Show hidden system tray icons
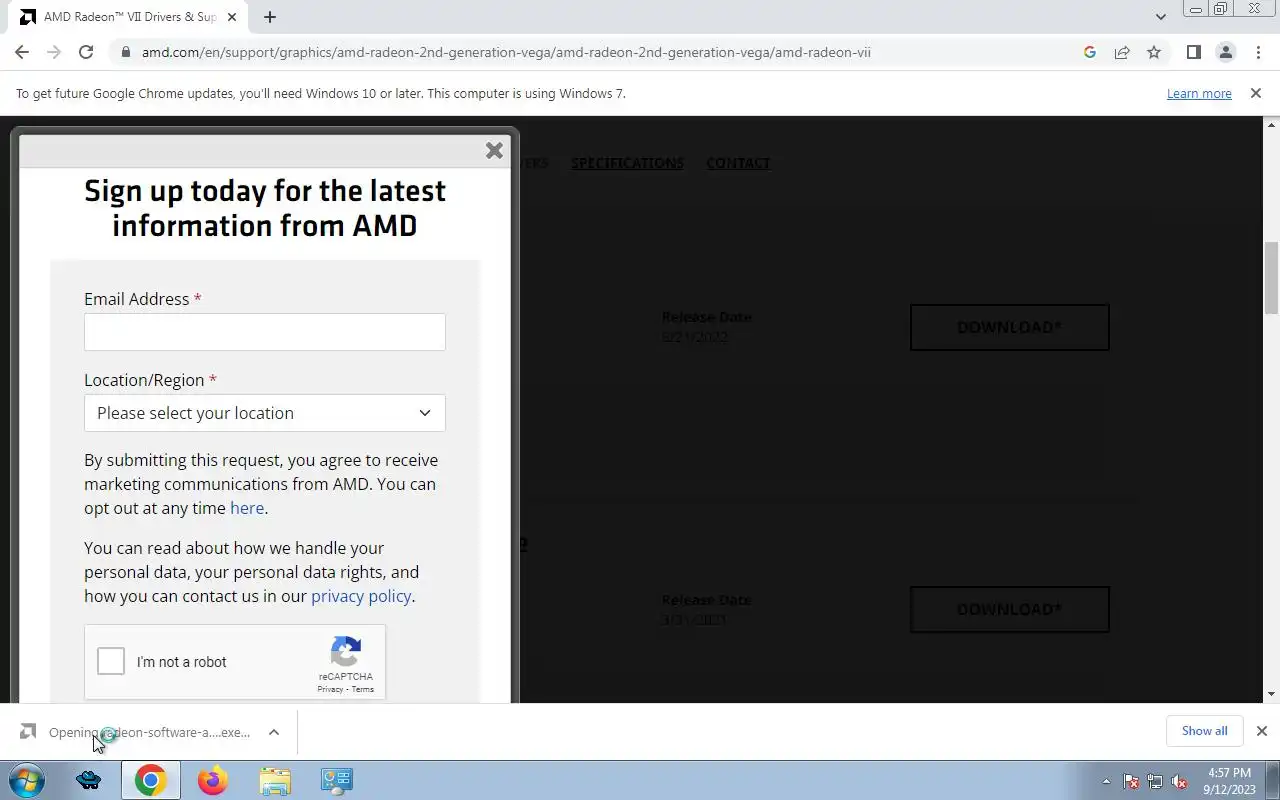This screenshot has width=1280, height=800. [x=1106, y=782]
